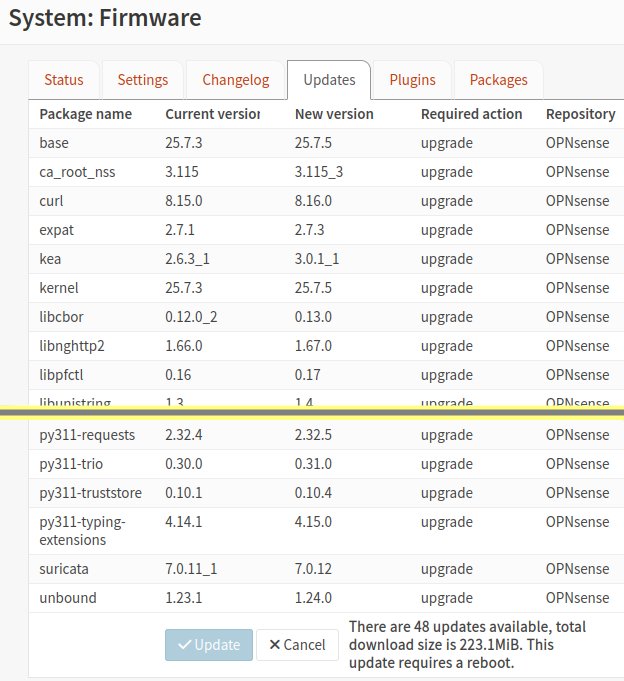Viewport: 624px width, 681px height.
Task: Click the kea package entry
Action: pos(49,259)
